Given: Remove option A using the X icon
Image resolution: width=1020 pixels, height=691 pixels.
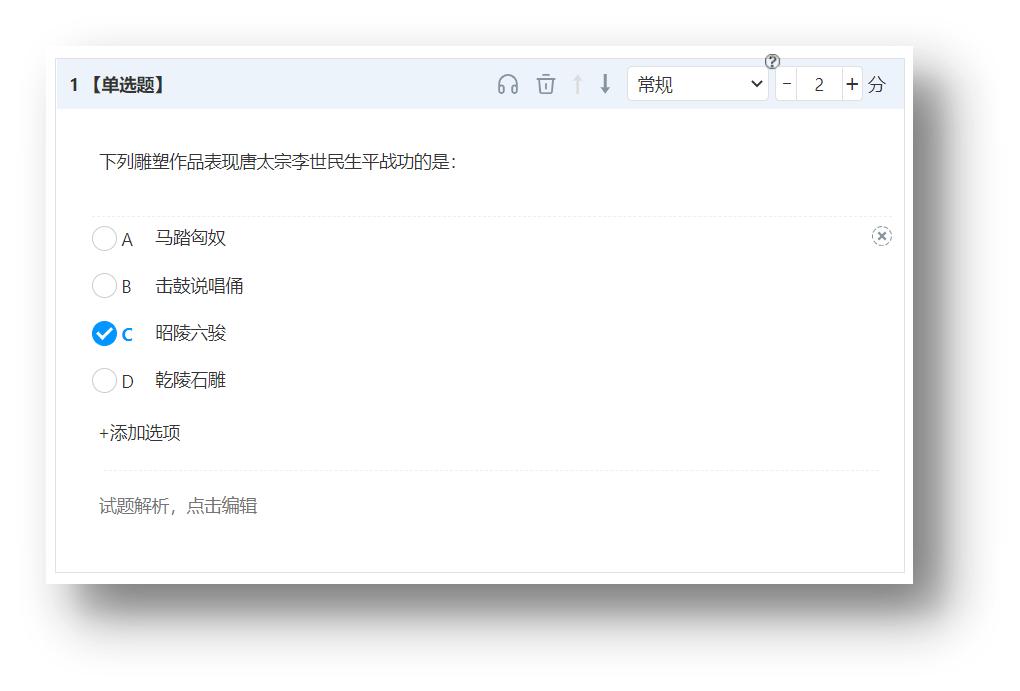Looking at the screenshot, I should [x=882, y=236].
